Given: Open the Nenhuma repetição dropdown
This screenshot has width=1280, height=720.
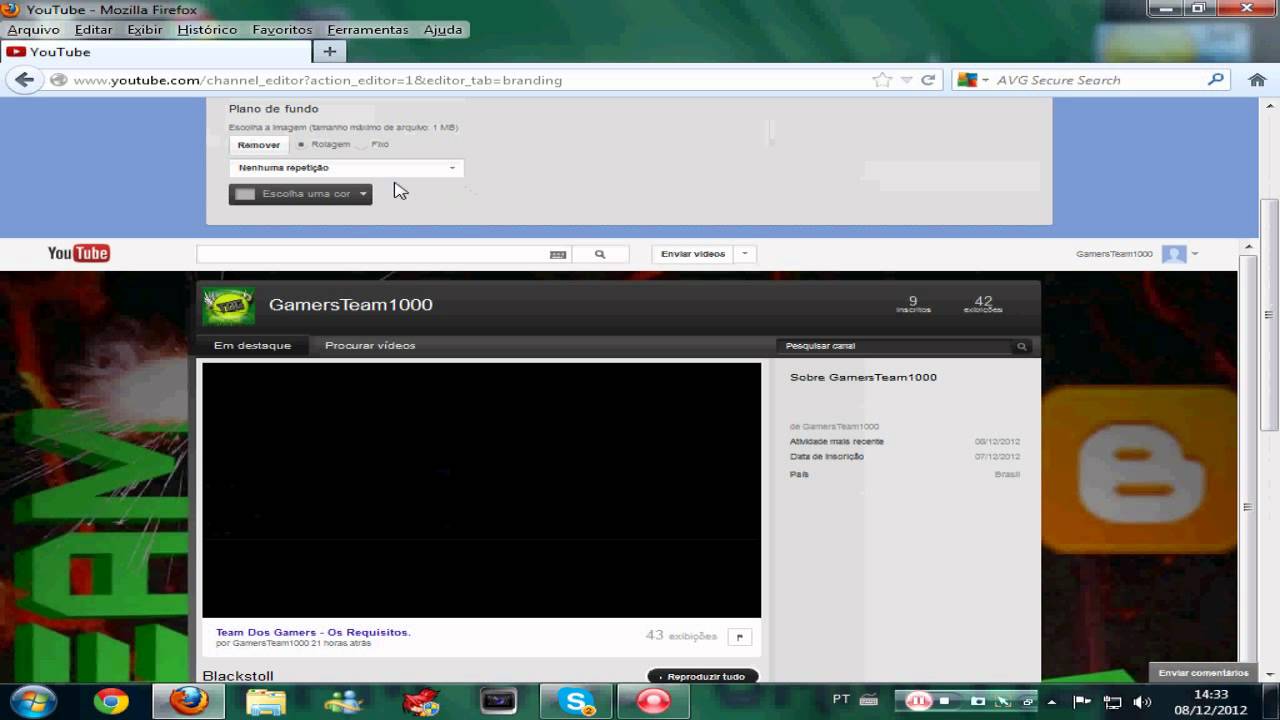Looking at the screenshot, I should click(x=346, y=168).
